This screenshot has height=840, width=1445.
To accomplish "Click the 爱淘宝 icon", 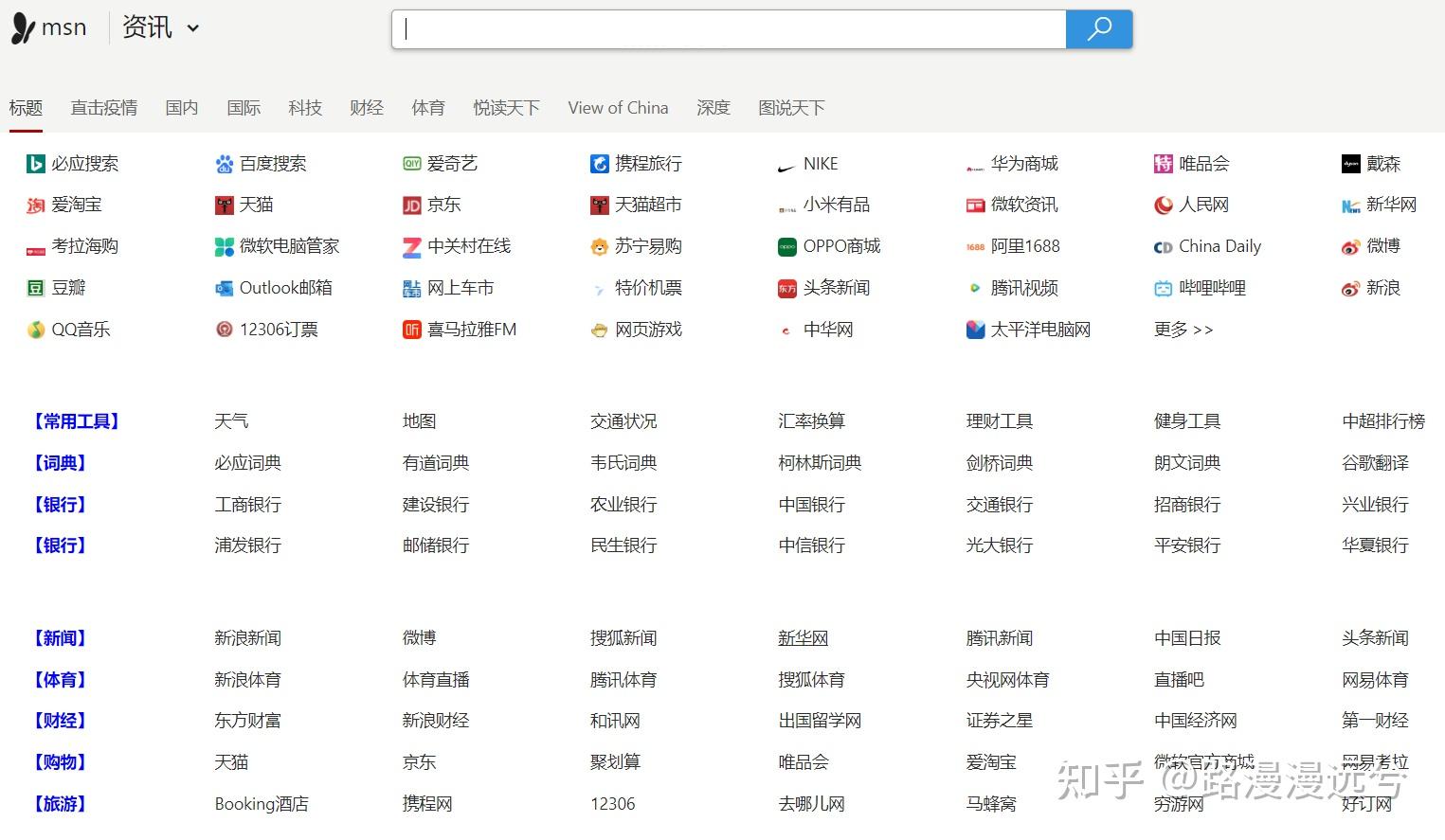I will point(35,206).
